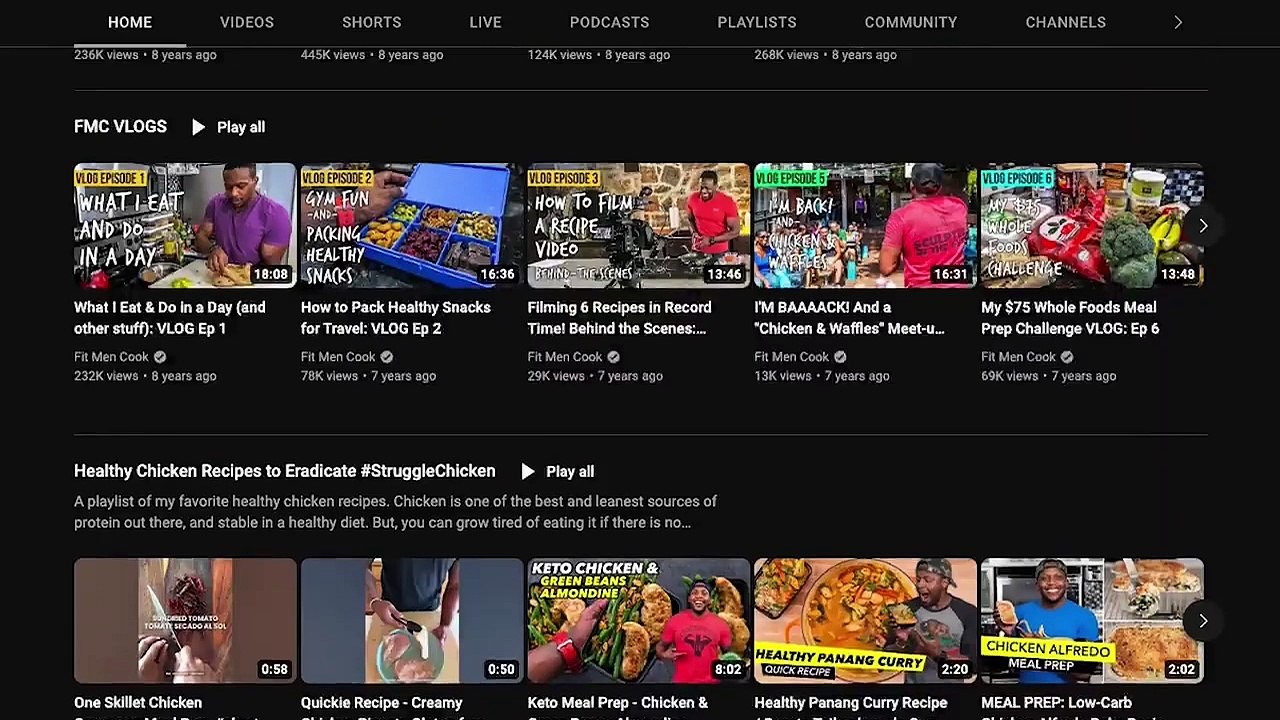Play all Healthy Chicken Recipes playlist videos
The height and width of the screenshot is (720, 1280).
click(558, 472)
